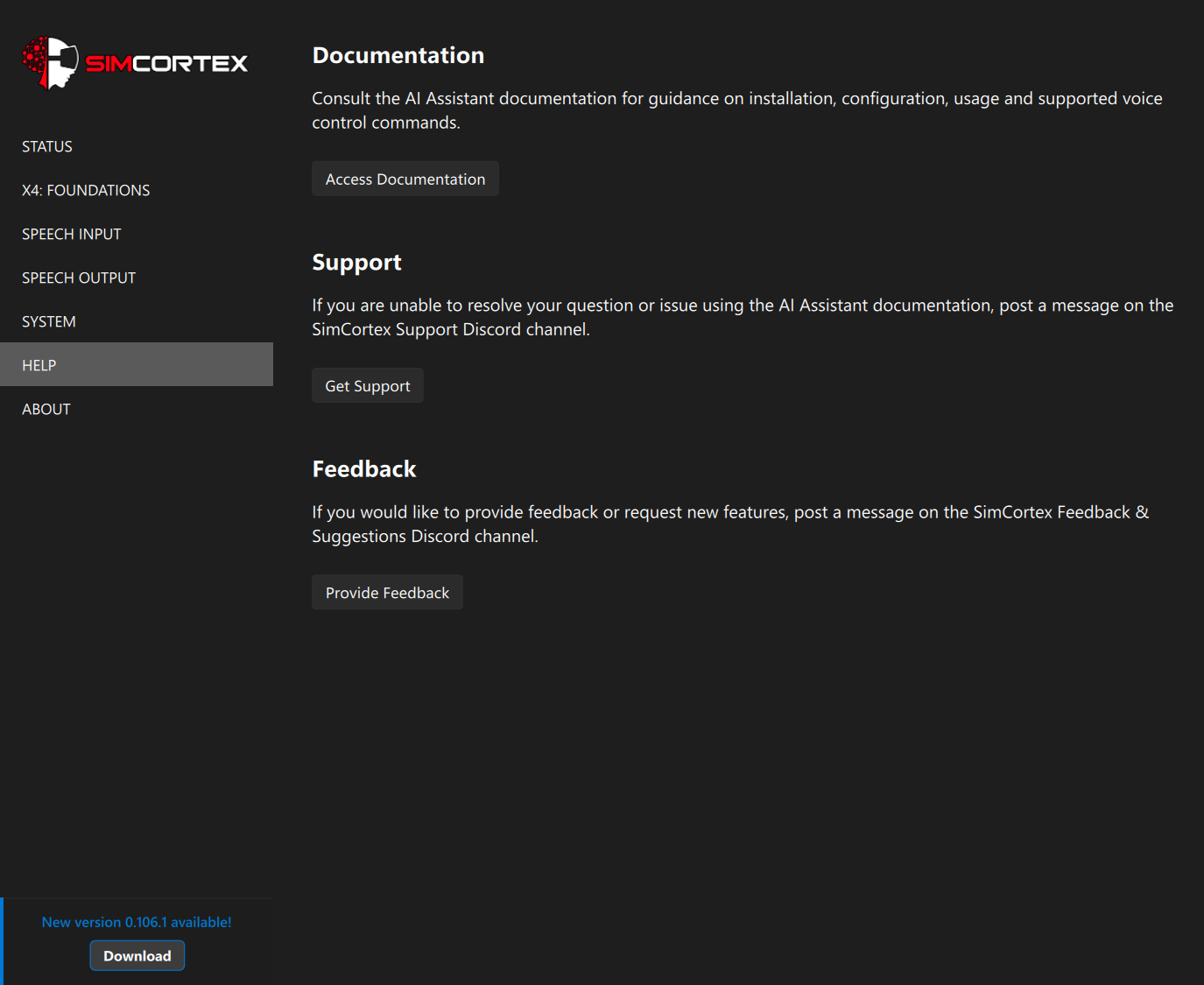Click the 'If you would like to provide feedback' paragraph
The image size is (1204, 985).
730,524
